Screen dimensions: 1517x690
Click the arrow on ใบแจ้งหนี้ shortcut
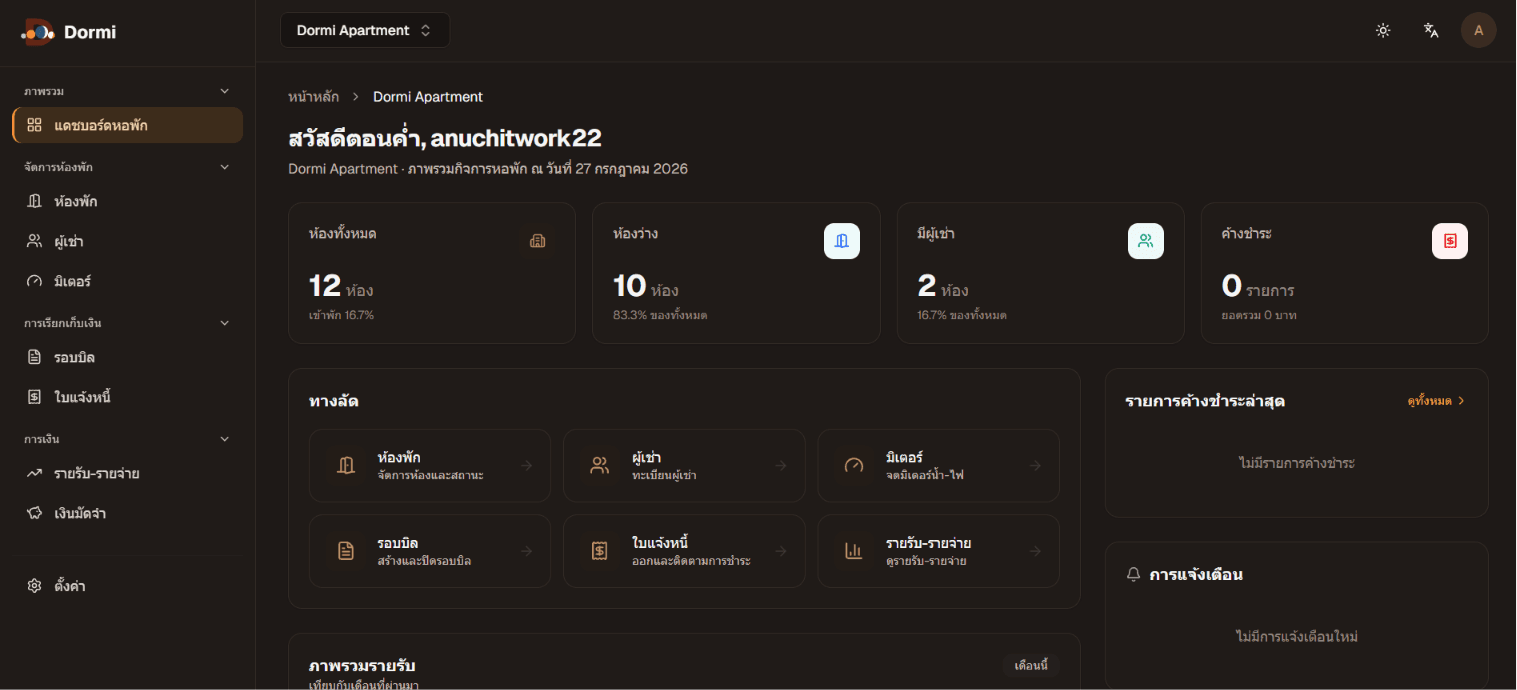coord(781,551)
